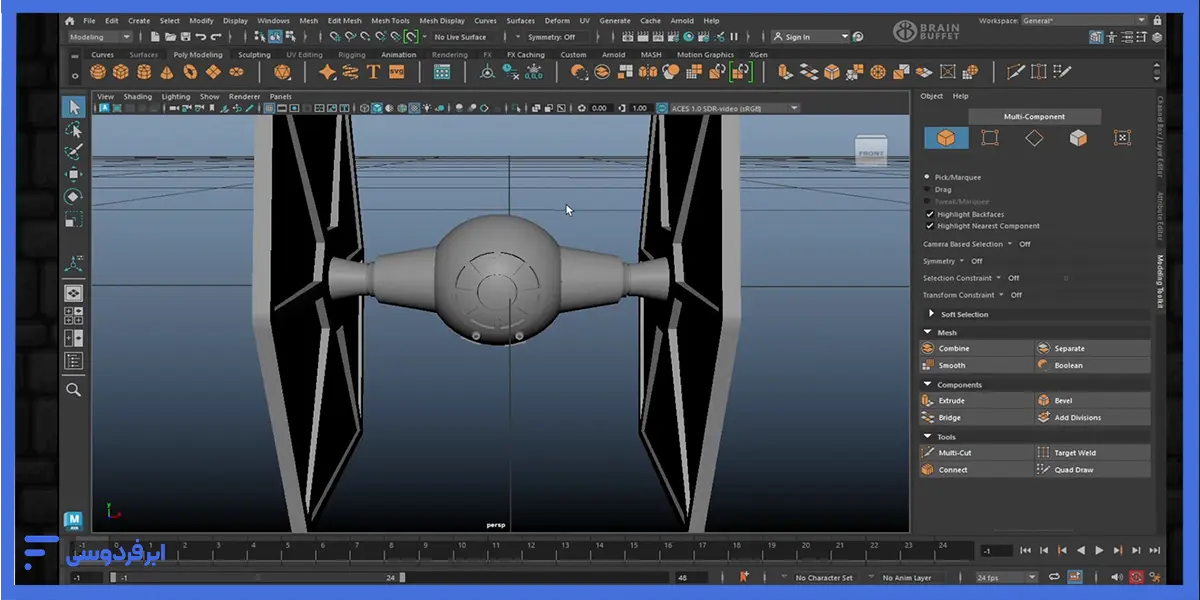Click the Quad Draw button
This screenshot has width=1200, height=600.
(1093, 469)
